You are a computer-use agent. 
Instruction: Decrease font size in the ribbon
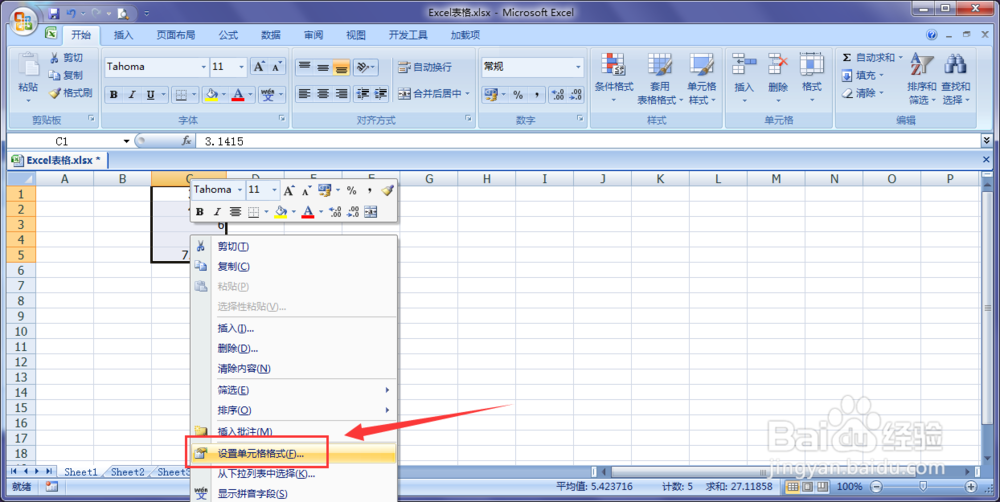click(276, 66)
